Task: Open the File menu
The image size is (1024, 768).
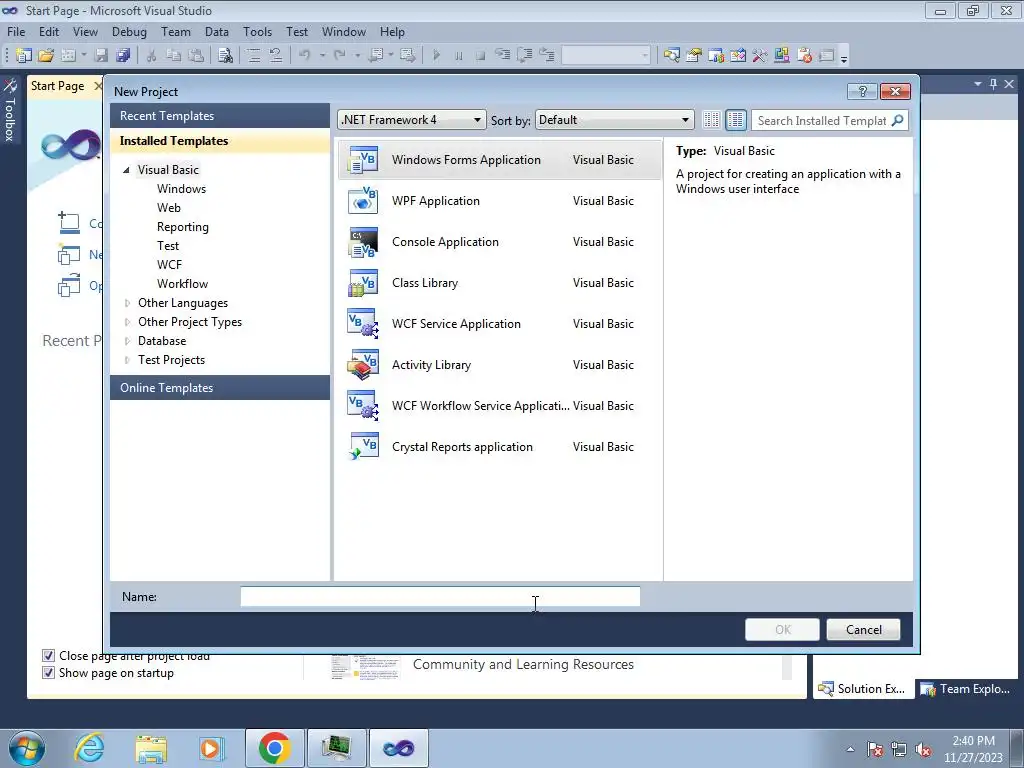Action: [x=16, y=31]
